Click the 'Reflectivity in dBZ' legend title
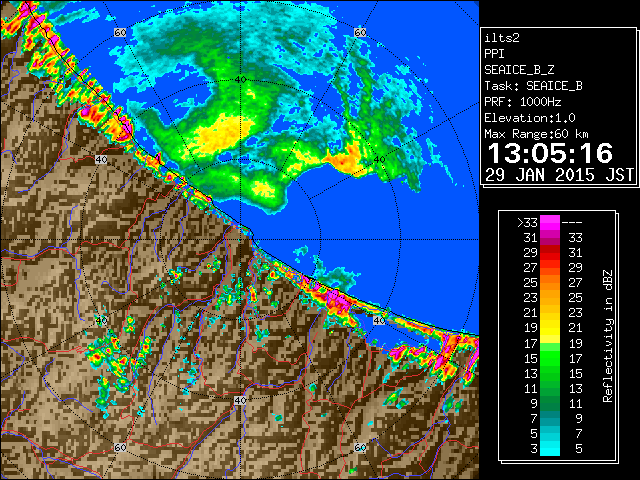 pos(607,336)
